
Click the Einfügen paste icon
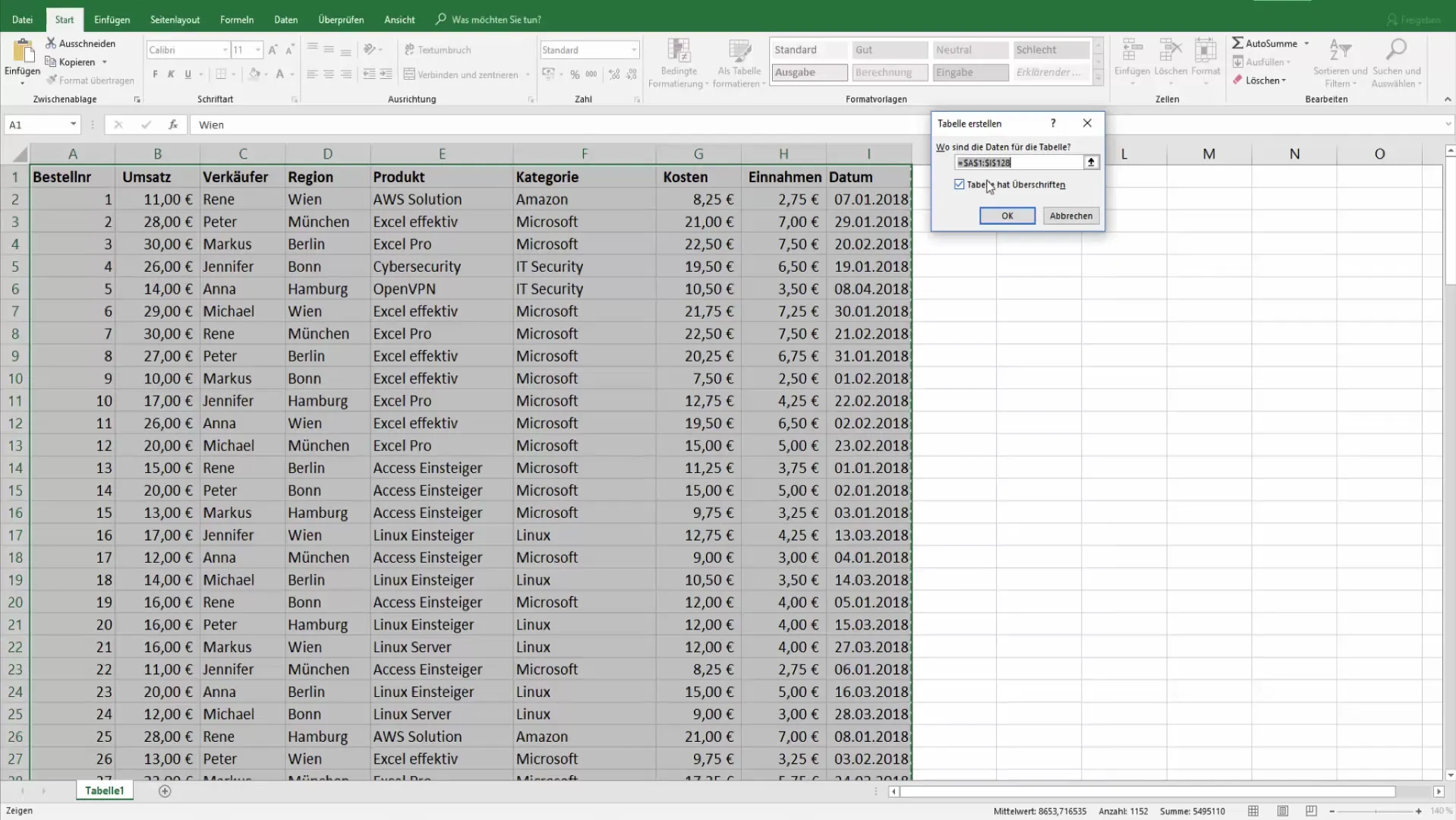click(23, 51)
